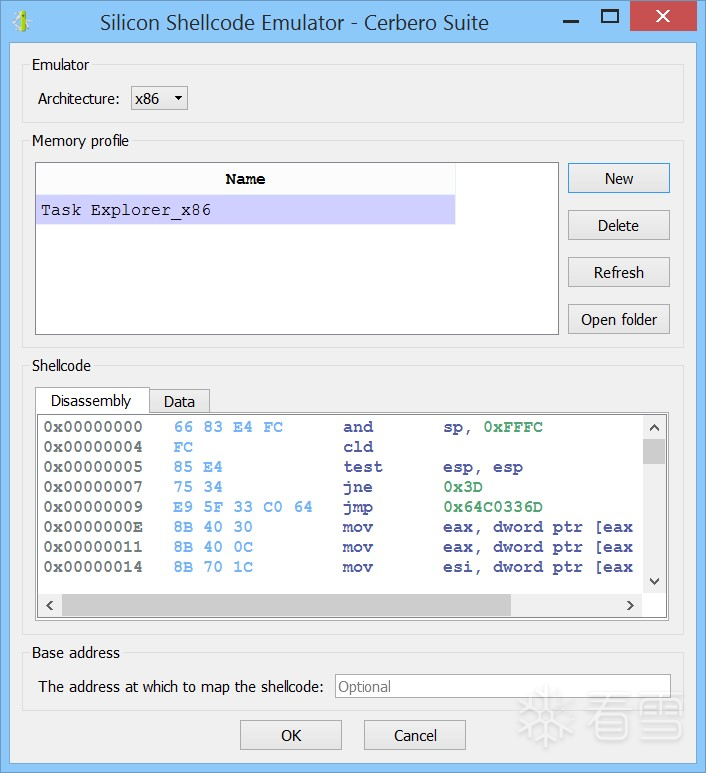706x773 pixels.
Task: Click the scroll left arrow in disassembly view
Action: [50, 605]
